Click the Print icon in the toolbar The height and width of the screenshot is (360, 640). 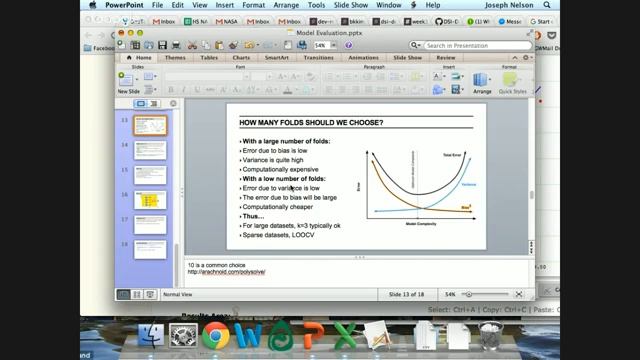pyautogui.click(x=176, y=45)
